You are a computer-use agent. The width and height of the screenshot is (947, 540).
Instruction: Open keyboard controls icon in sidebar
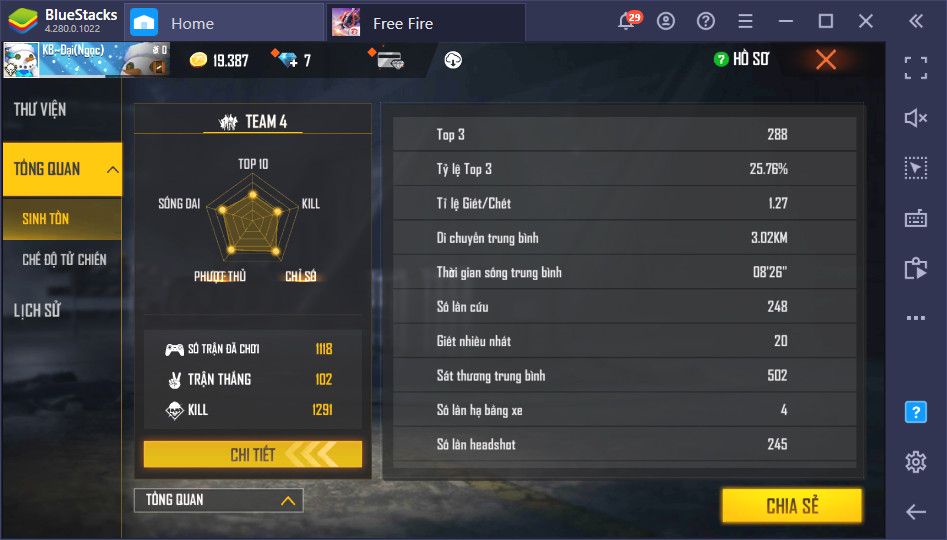coord(916,218)
